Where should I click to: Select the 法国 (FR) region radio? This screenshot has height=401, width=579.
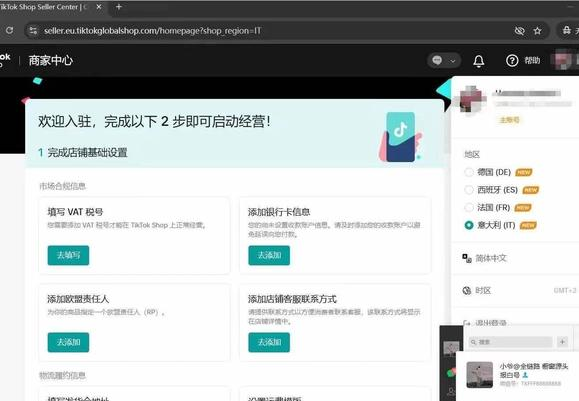(x=469, y=208)
